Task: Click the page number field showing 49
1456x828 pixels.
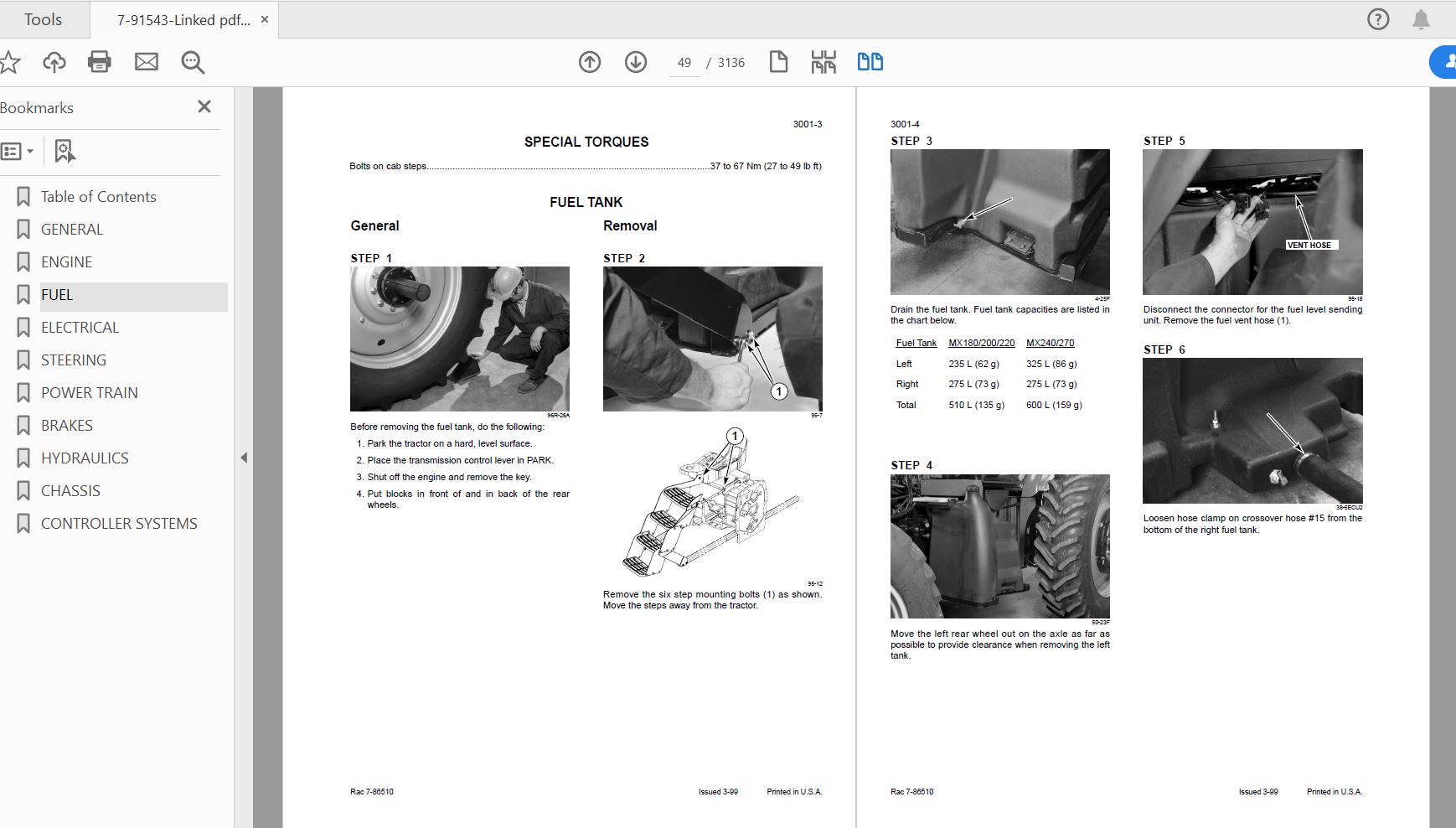Action: click(684, 63)
